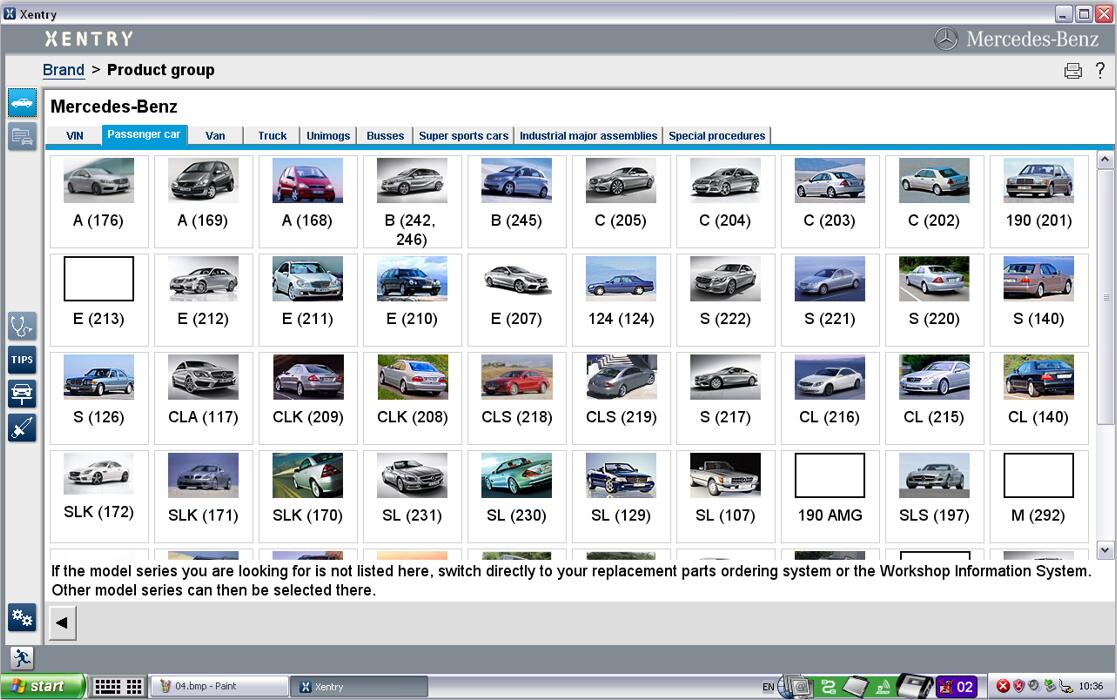The height and width of the screenshot is (700, 1117).
Task: Click the Brand breadcrumb link
Action: pos(63,70)
